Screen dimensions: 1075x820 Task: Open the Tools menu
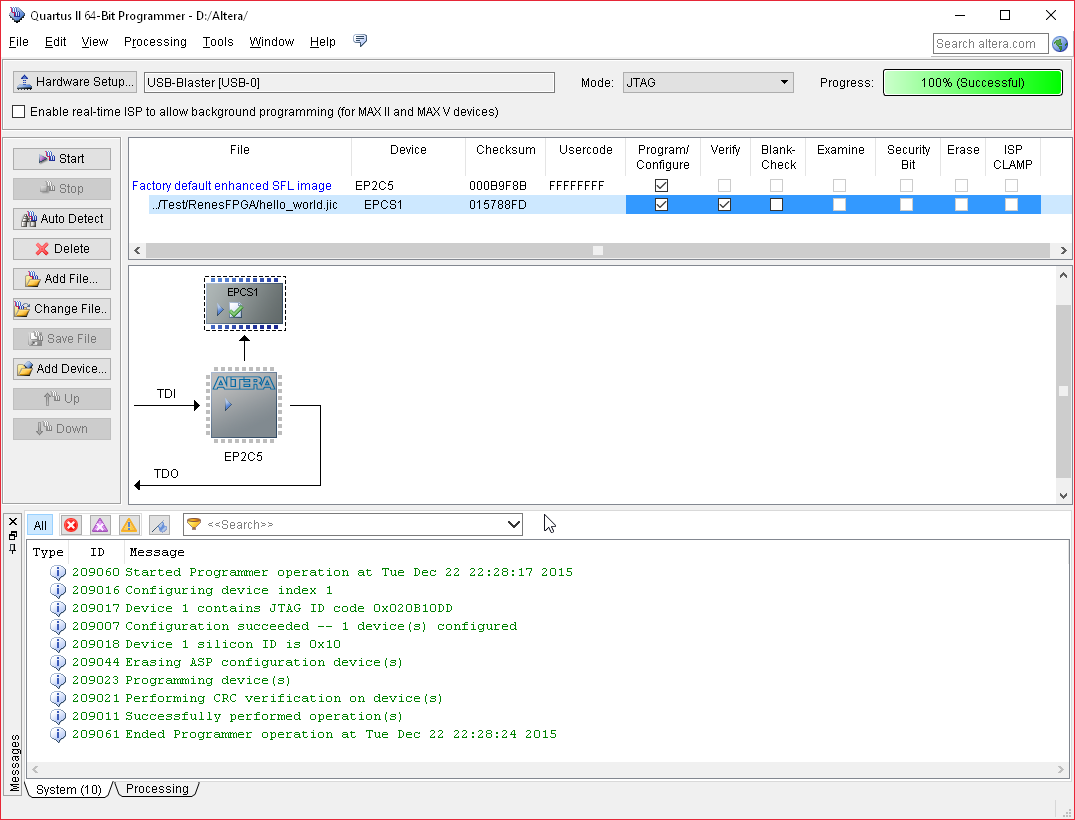click(x=218, y=42)
